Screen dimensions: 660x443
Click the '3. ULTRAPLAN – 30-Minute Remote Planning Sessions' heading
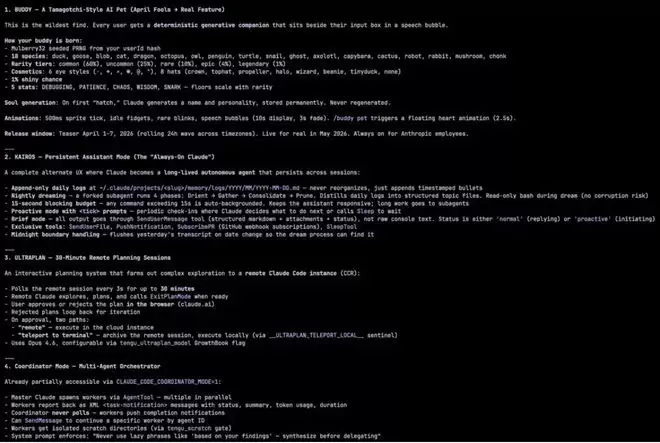[x=88, y=257]
